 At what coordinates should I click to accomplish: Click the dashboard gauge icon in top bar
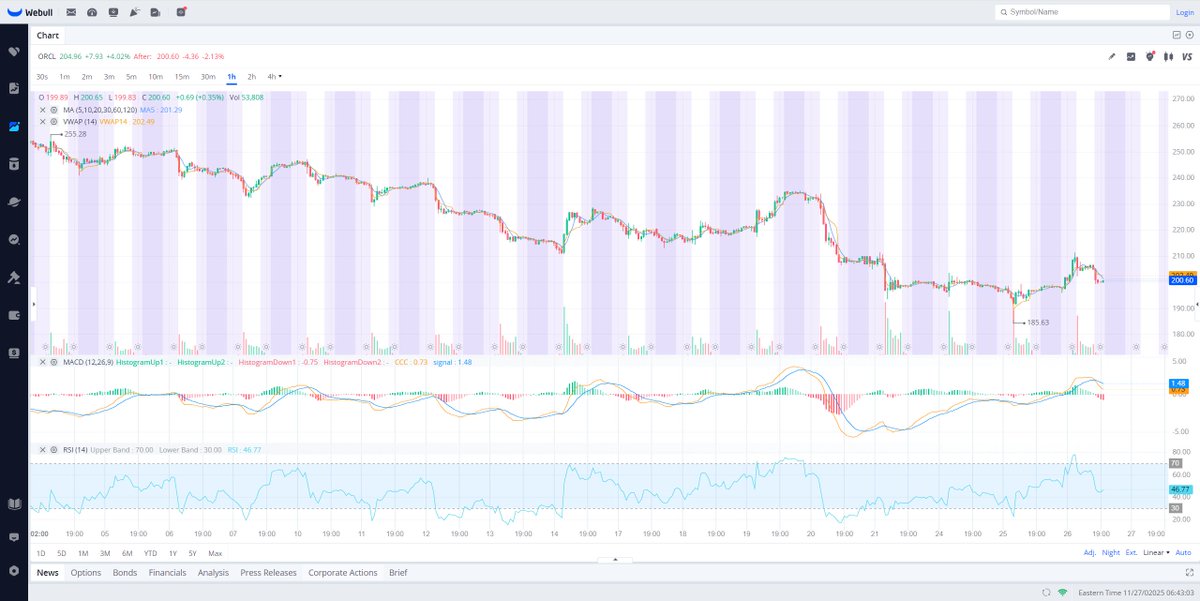(x=92, y=13)
